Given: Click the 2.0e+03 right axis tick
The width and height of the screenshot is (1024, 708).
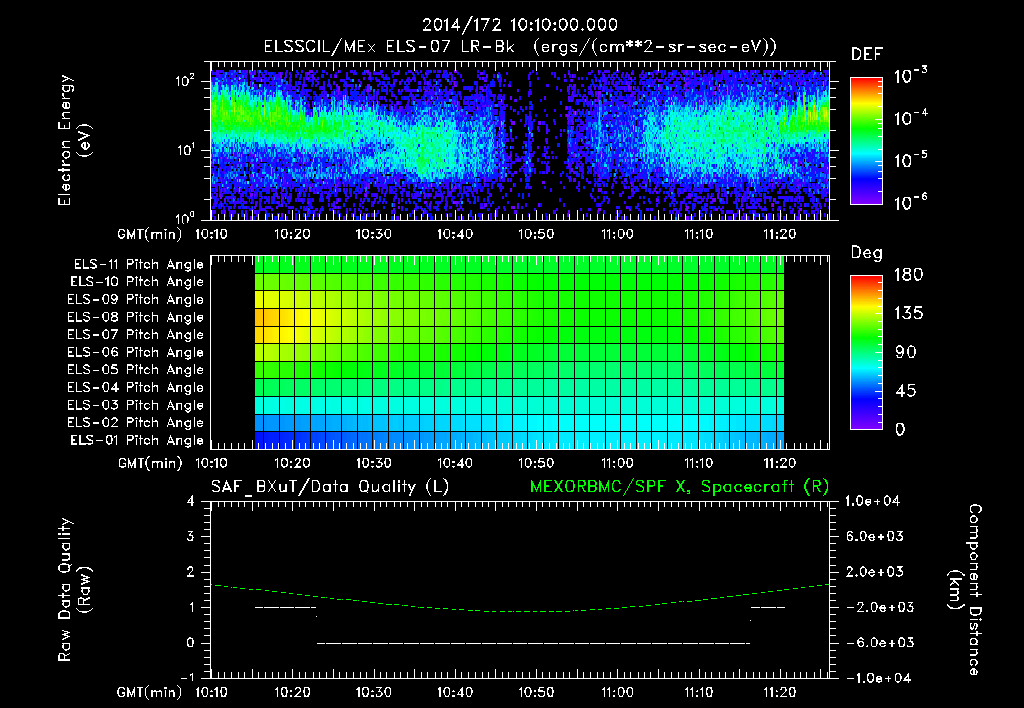Looking at the screenshot, I should point(875,572).
